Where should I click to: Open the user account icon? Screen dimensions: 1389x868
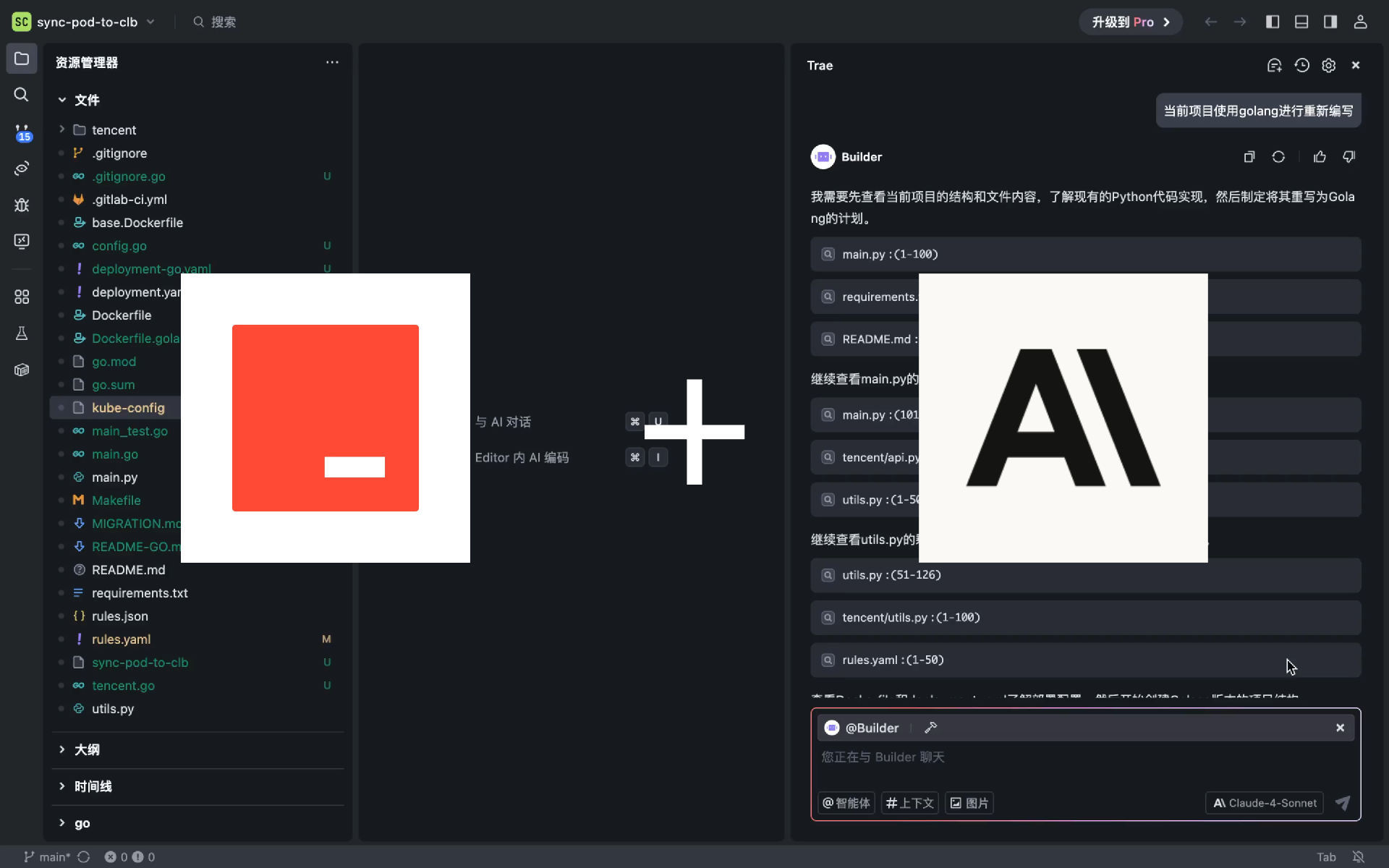point(1360,22)
